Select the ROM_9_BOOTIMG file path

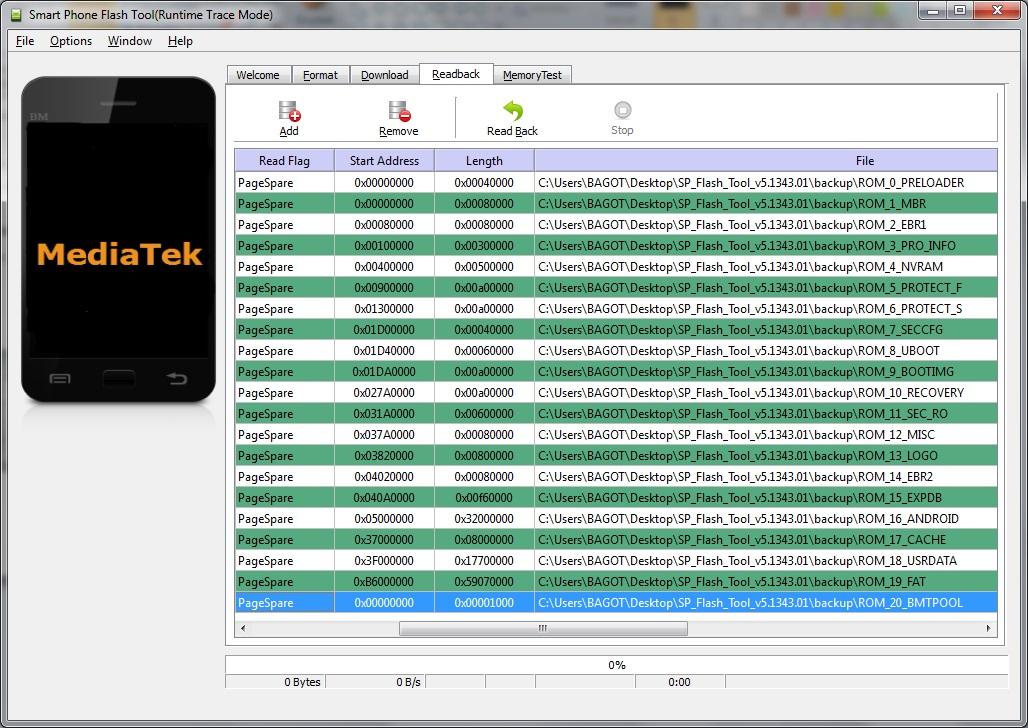(x=746, y=371)
